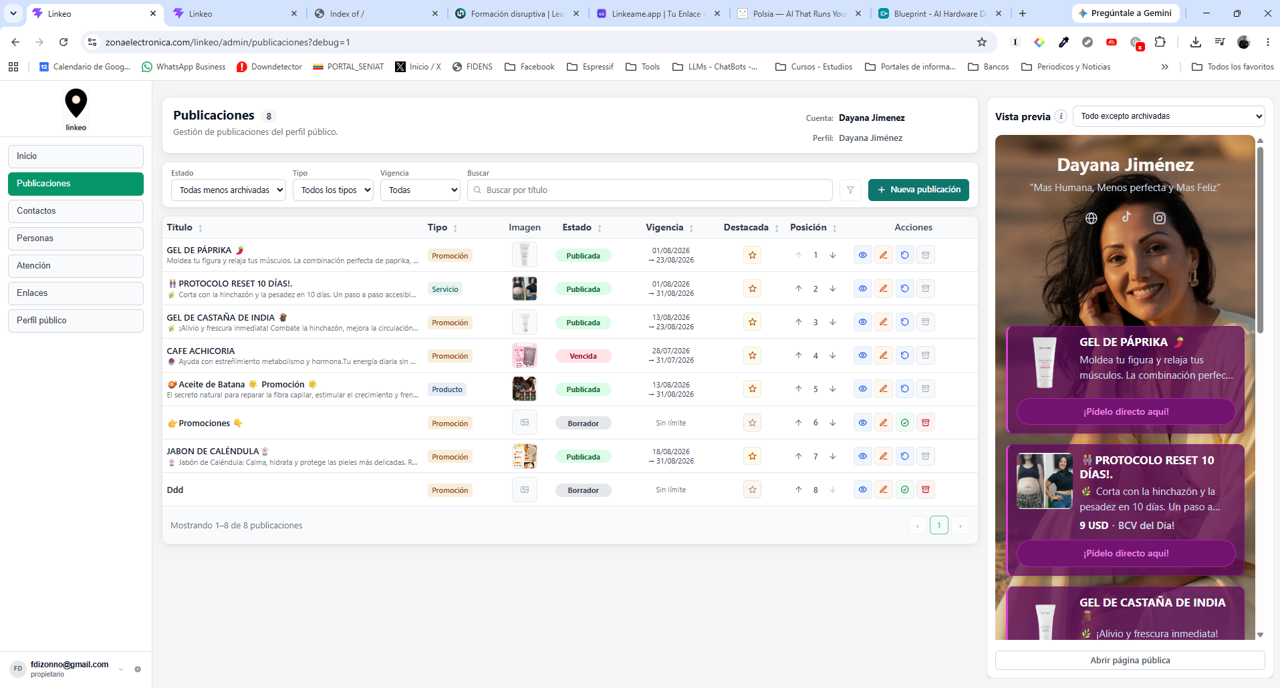
Task: Delete the Ddd draft with red archive icon
Action: click(x=926, y=490)
